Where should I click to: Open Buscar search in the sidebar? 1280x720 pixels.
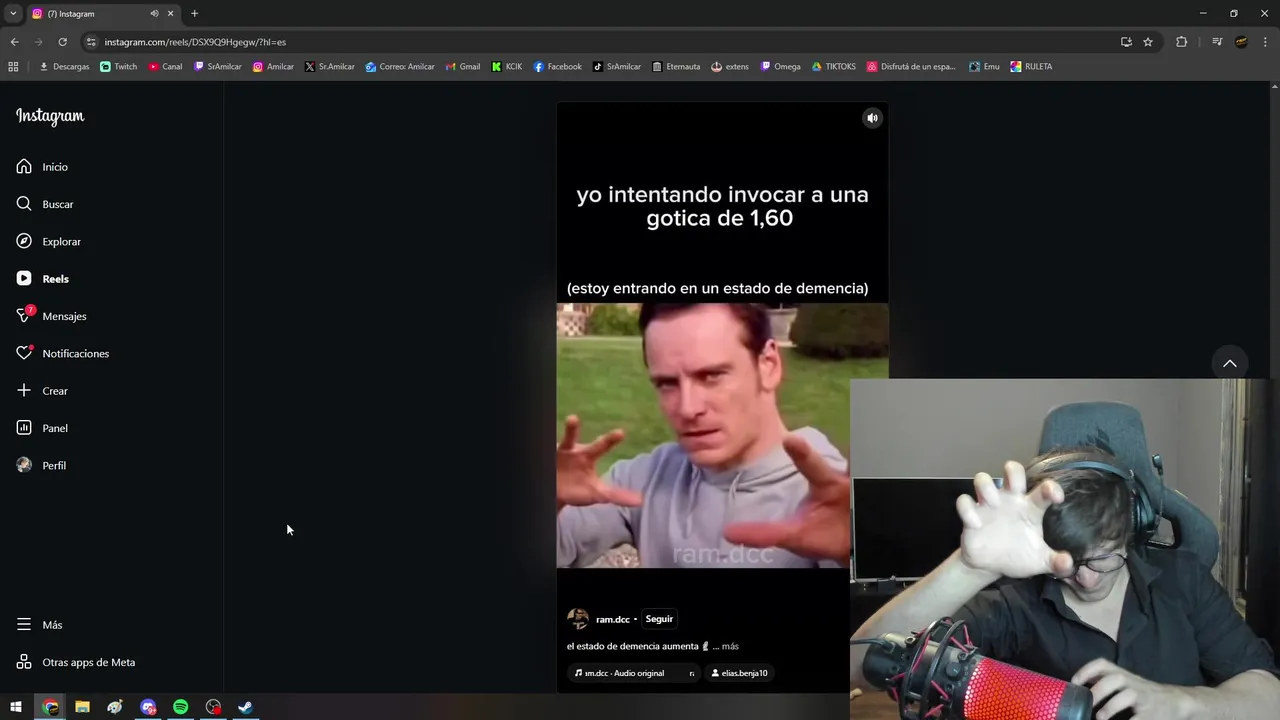[45, 204]
